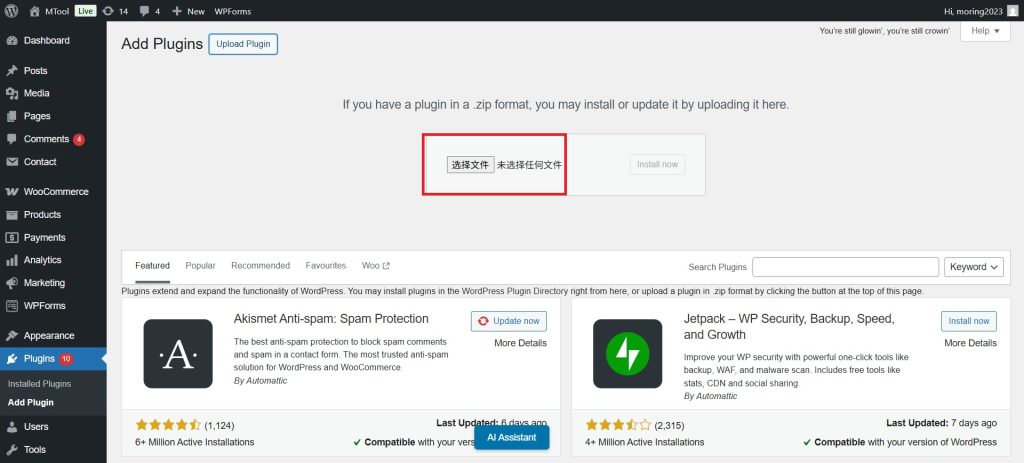Open WPForms in the top admin bar

[232, 11]
